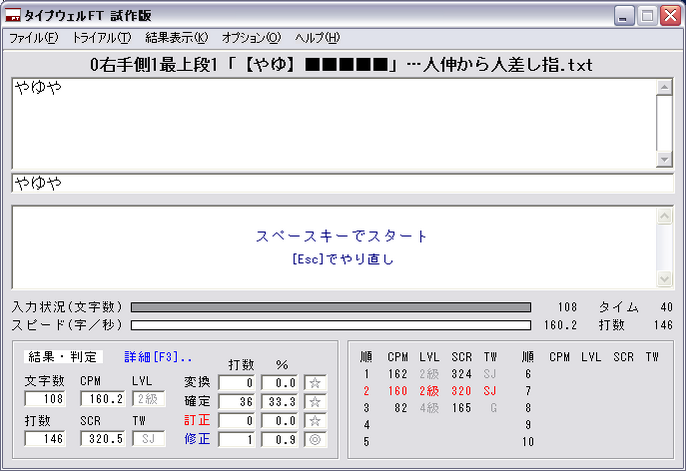Open the ヘルプ(H) menu

(x=317, y=38)
